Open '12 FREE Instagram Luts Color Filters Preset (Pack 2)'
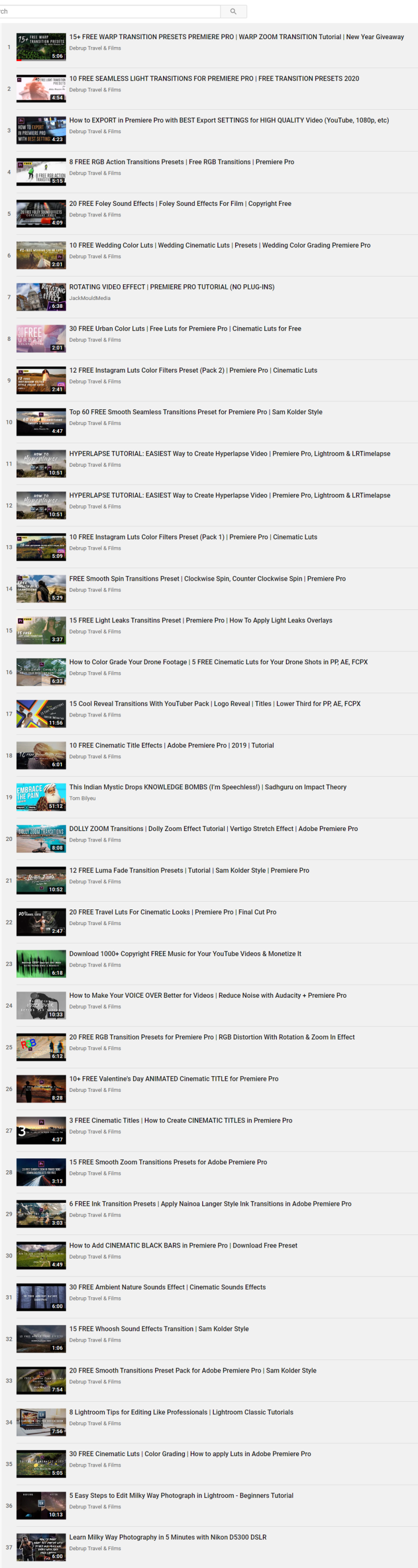The image size is (418, 1568). tap(193, 371)
